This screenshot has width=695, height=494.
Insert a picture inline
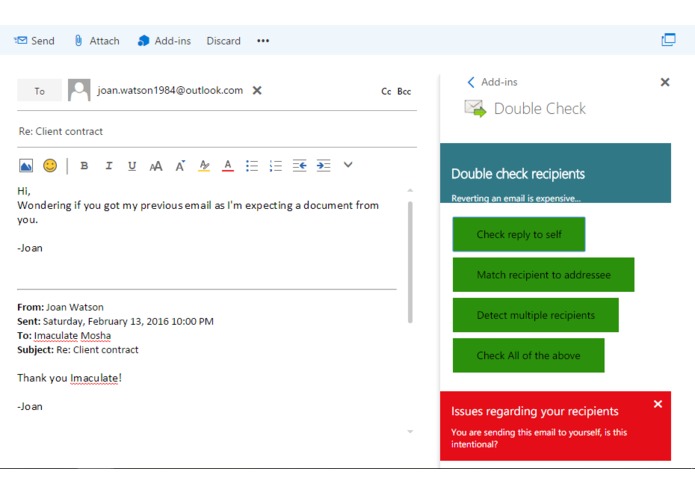pos(26,166)
